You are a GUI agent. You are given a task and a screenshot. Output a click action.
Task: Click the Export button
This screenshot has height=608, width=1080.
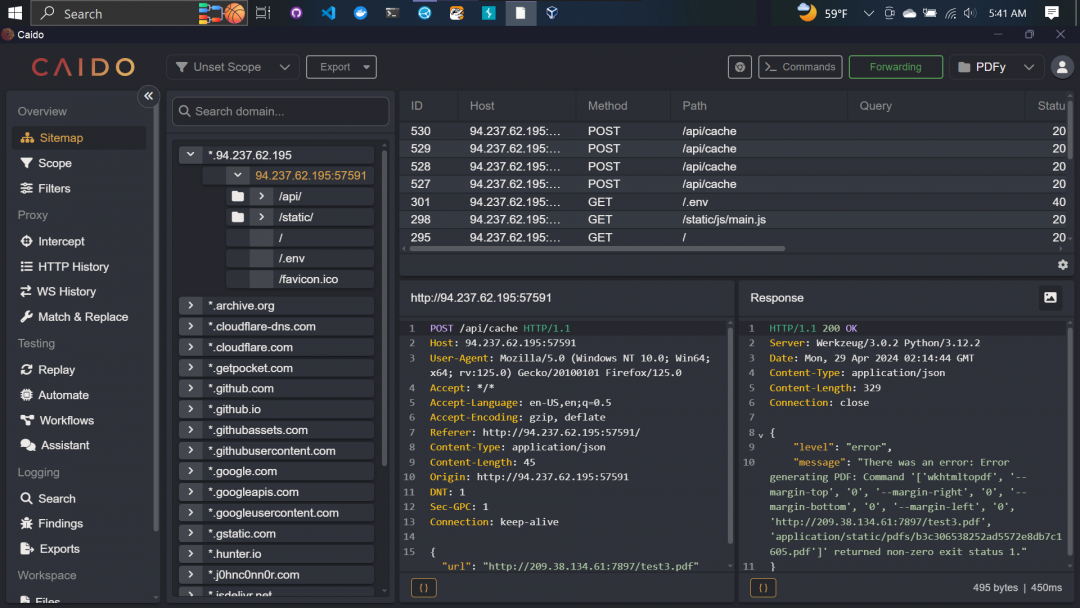[335, 67]
